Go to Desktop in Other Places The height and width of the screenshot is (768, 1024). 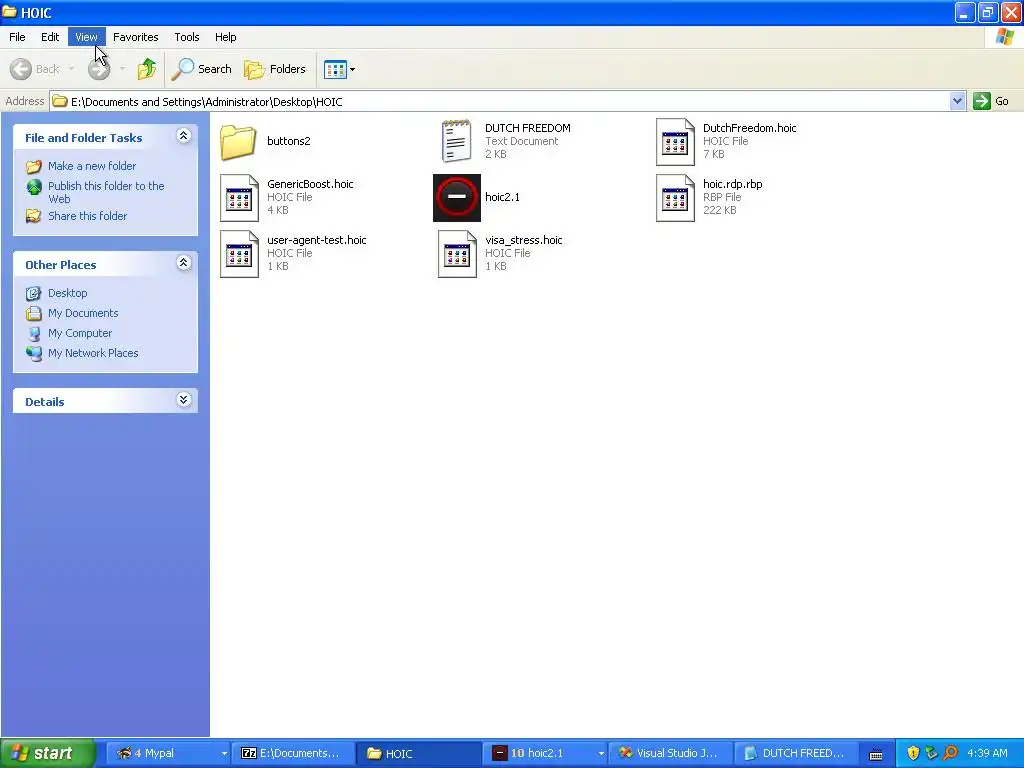click(67, 293)
